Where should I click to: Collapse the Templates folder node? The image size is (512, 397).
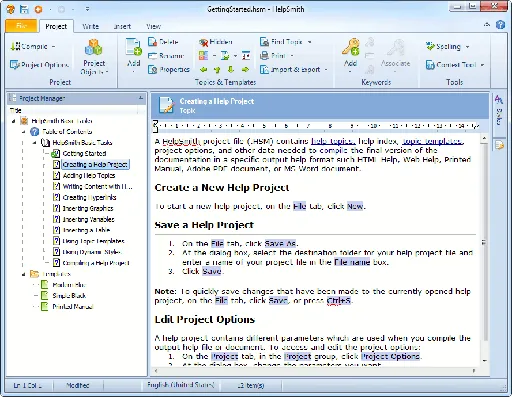pyautogui.click(x=24, y=274)
